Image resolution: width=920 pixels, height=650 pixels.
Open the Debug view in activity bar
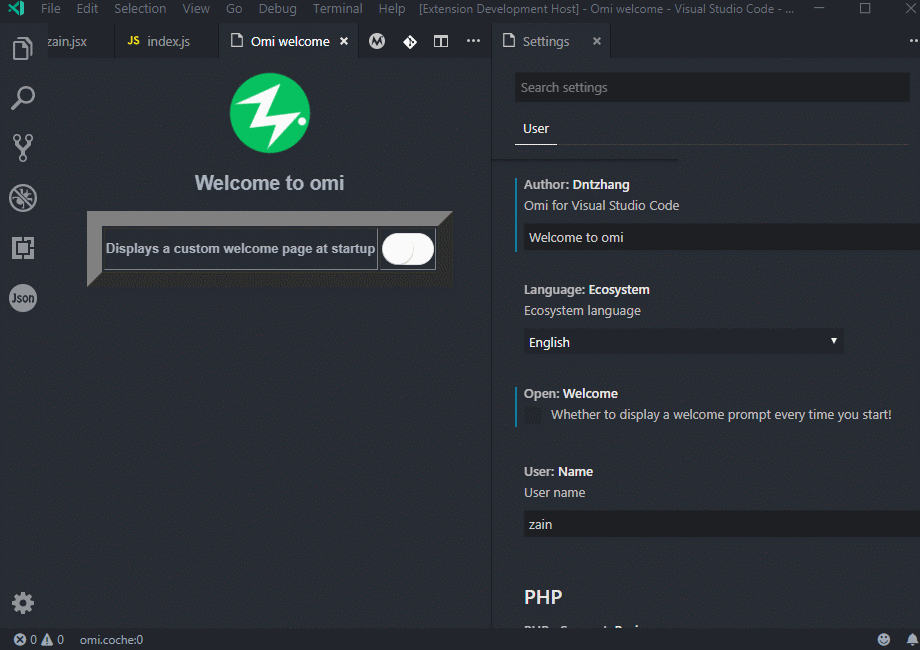pyautogui.click(x=23, y=198)
